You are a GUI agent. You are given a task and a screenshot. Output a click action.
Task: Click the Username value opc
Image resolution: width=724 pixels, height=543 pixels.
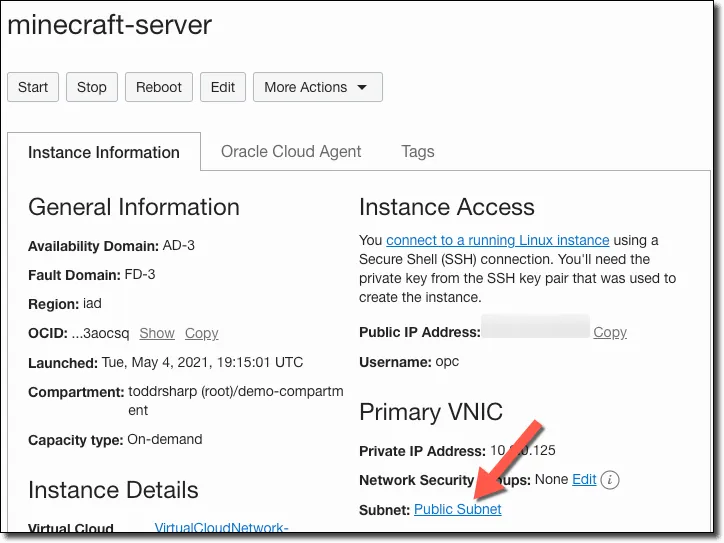pos(447,361)
